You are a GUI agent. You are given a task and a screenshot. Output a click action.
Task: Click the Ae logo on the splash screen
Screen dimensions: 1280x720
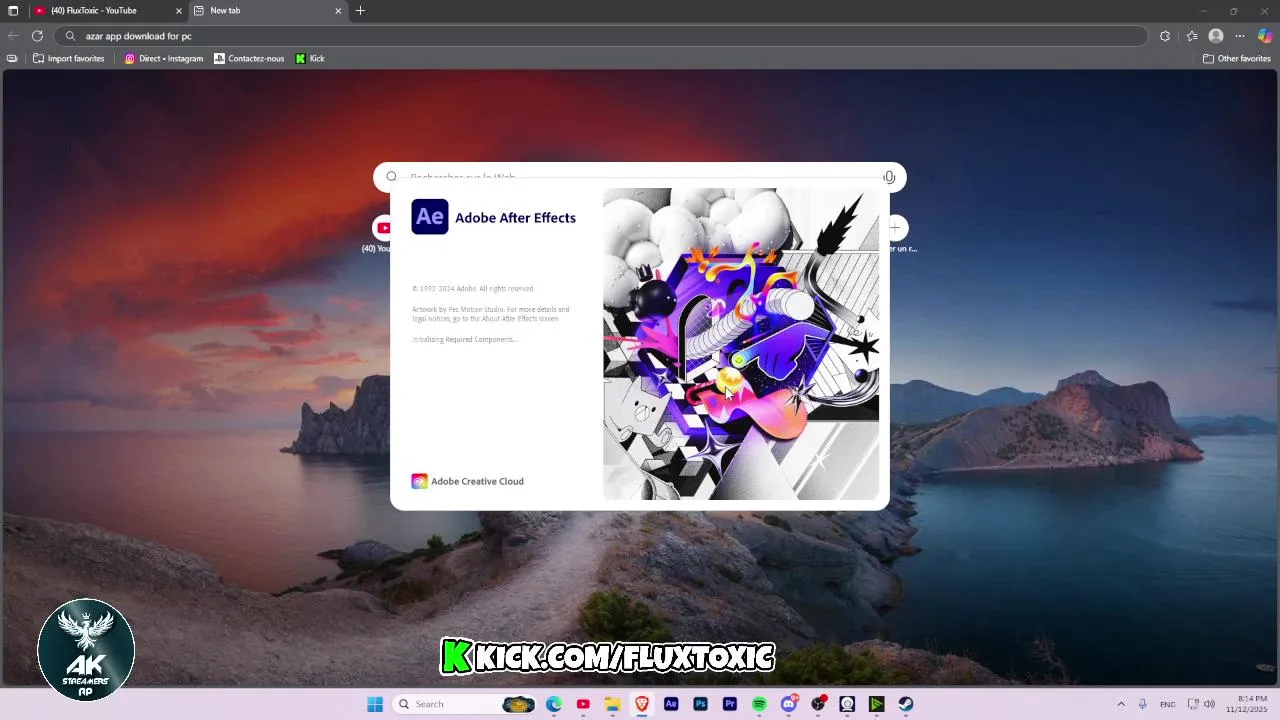point(430,217)
